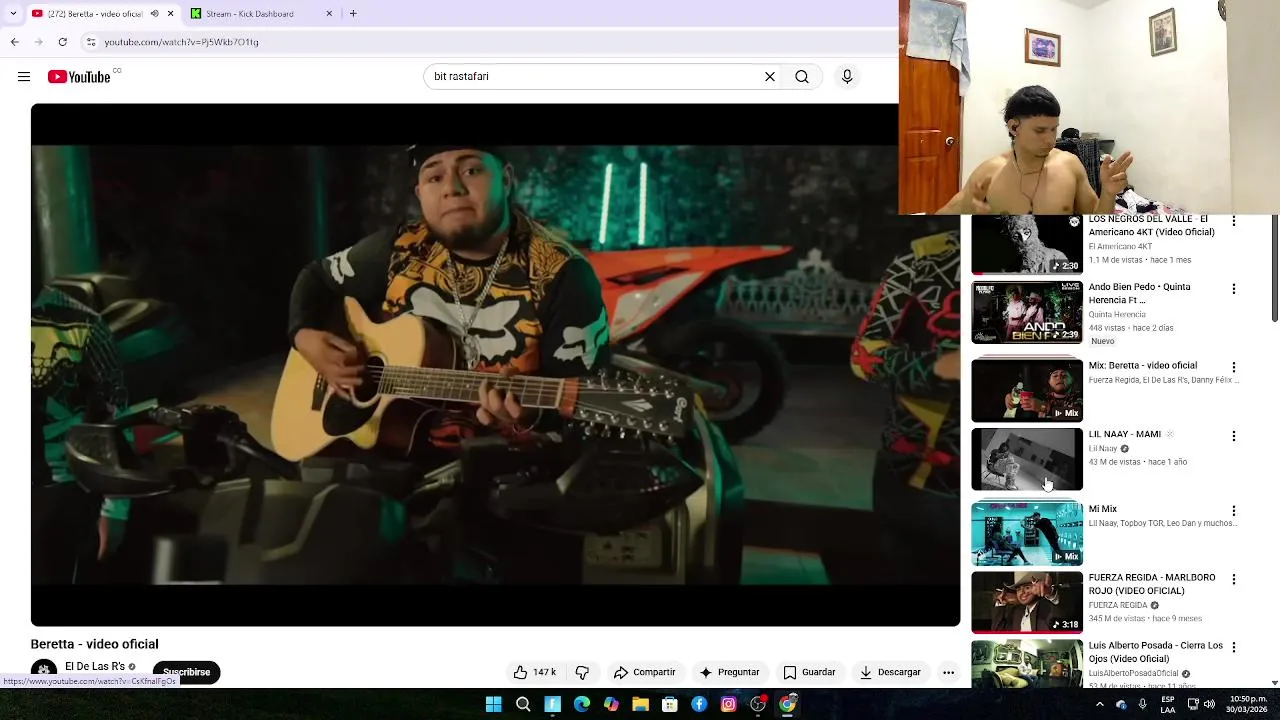Open Microsoft Edge from taskbar
1280x720 pixels.
click(582, 705)
